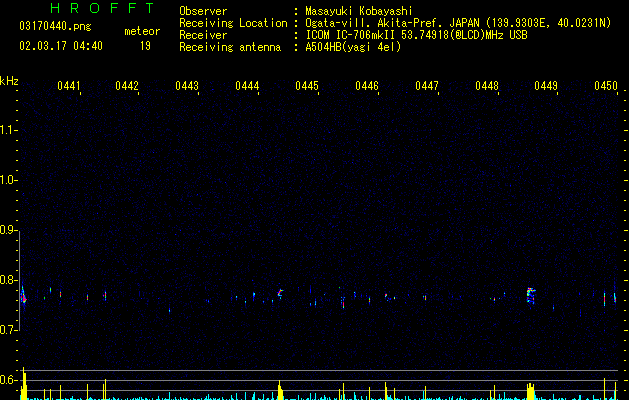The width and height of the screenshot is (629, 400).
Task: Click the 0441 time marker
Action: pyautogui.click(x=68, y=86)
